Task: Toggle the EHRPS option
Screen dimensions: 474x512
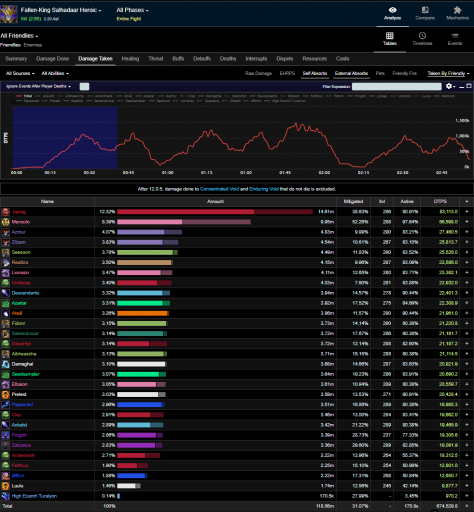Action: (x=287, y=73)
